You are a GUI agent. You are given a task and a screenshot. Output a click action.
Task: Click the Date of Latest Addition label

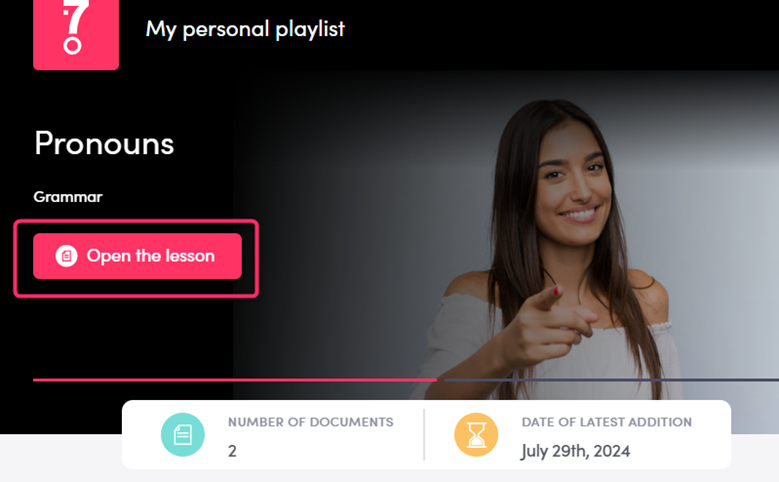pyautogui.click(x=607, y=422)
